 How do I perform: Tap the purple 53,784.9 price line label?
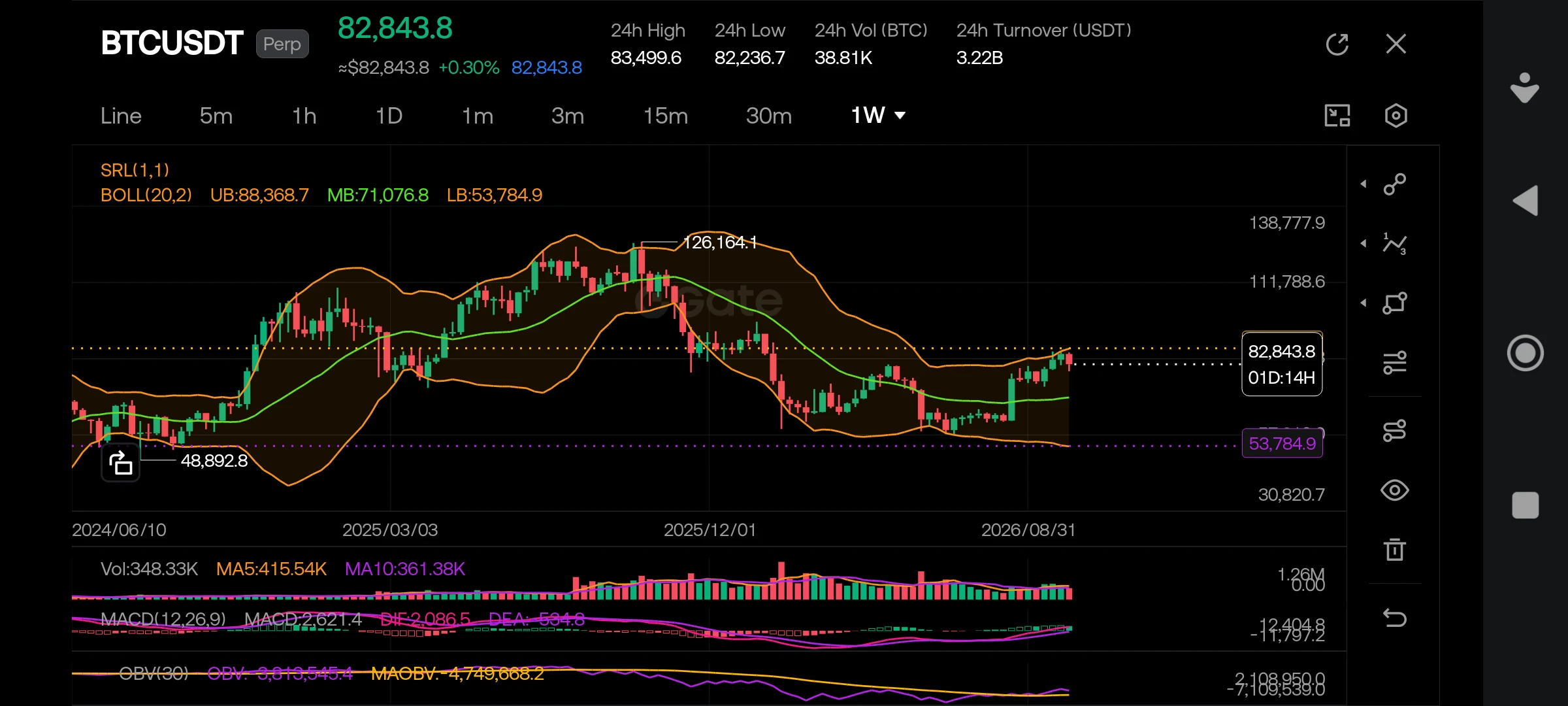point(1282,444)
